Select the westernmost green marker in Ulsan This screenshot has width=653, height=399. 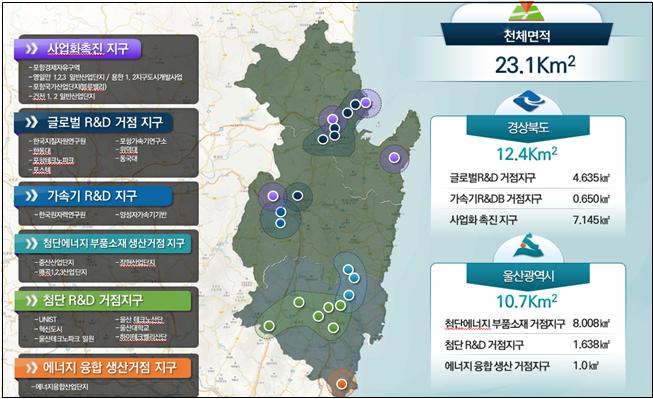(x=269, y=325)
